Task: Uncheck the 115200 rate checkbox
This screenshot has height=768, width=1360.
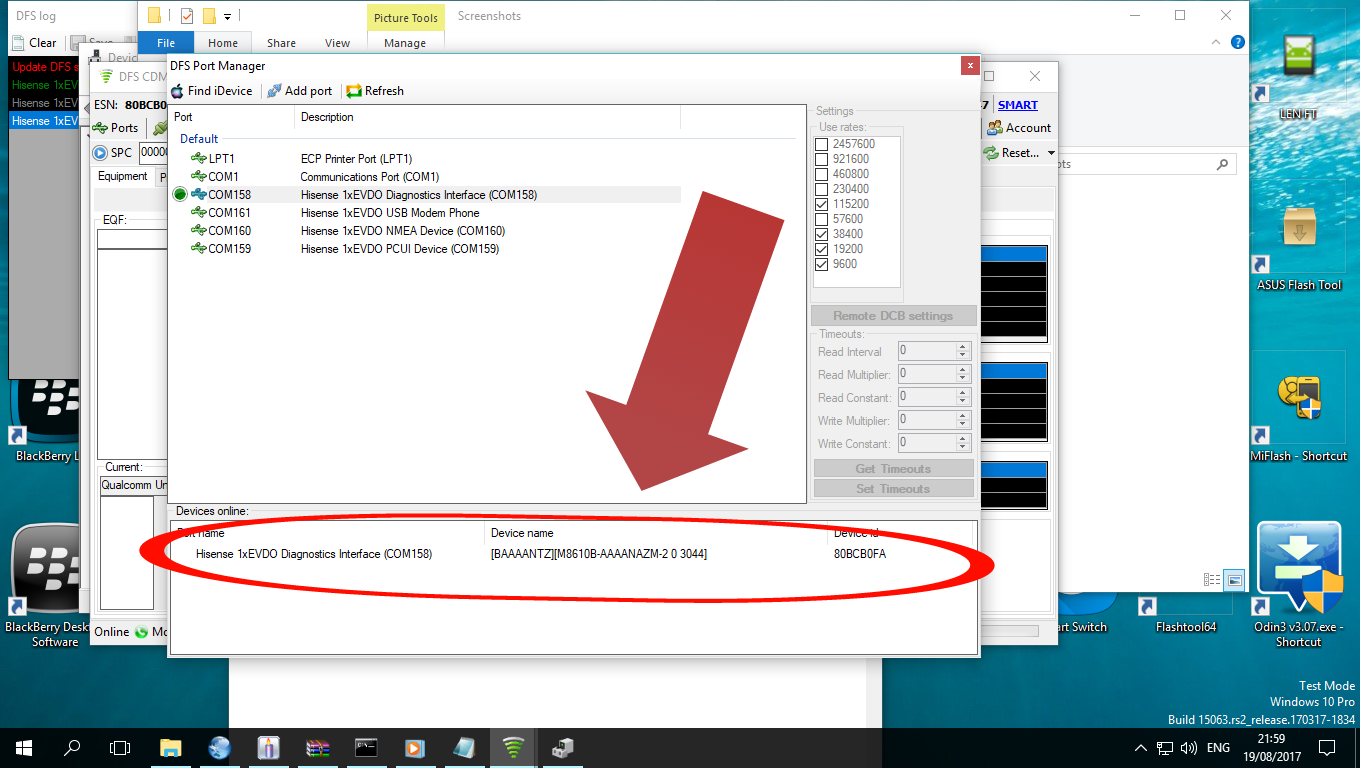Action: tap(822, 204)
